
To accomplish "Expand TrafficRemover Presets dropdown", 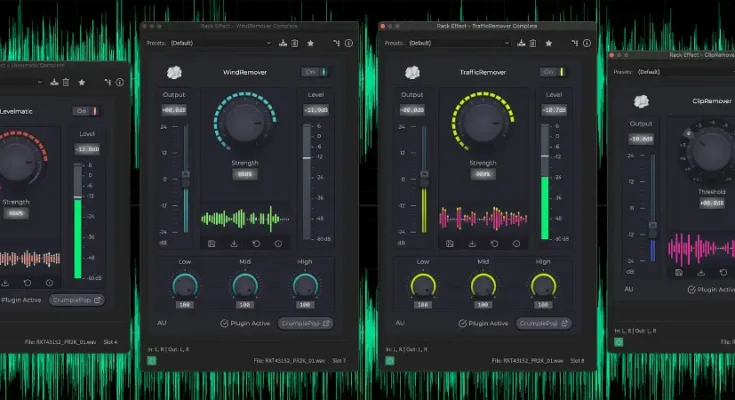I will pyautogui.click(x=458, y=43).
